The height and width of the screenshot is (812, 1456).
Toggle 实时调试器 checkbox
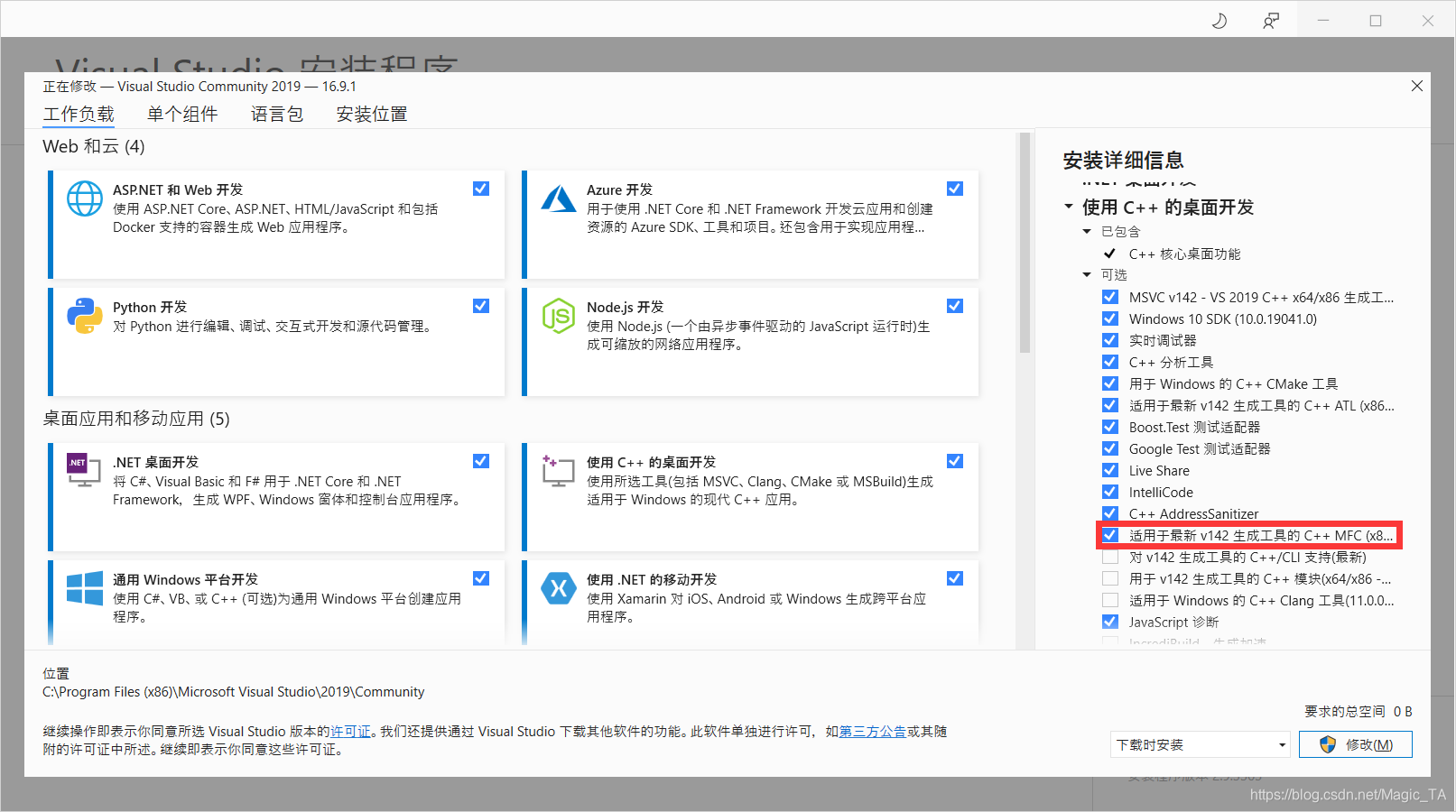pyautogui.click(x=1110, y=340)
